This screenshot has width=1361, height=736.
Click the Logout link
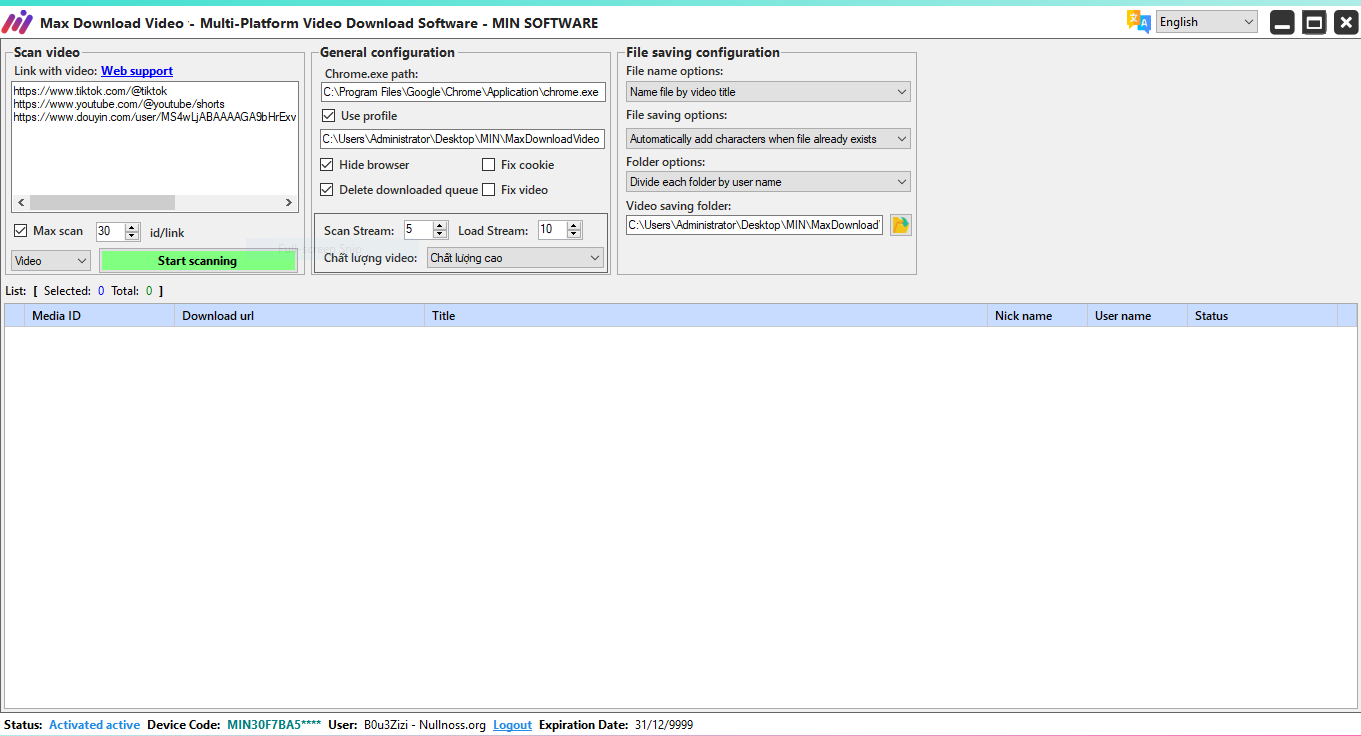click(512, 725)
